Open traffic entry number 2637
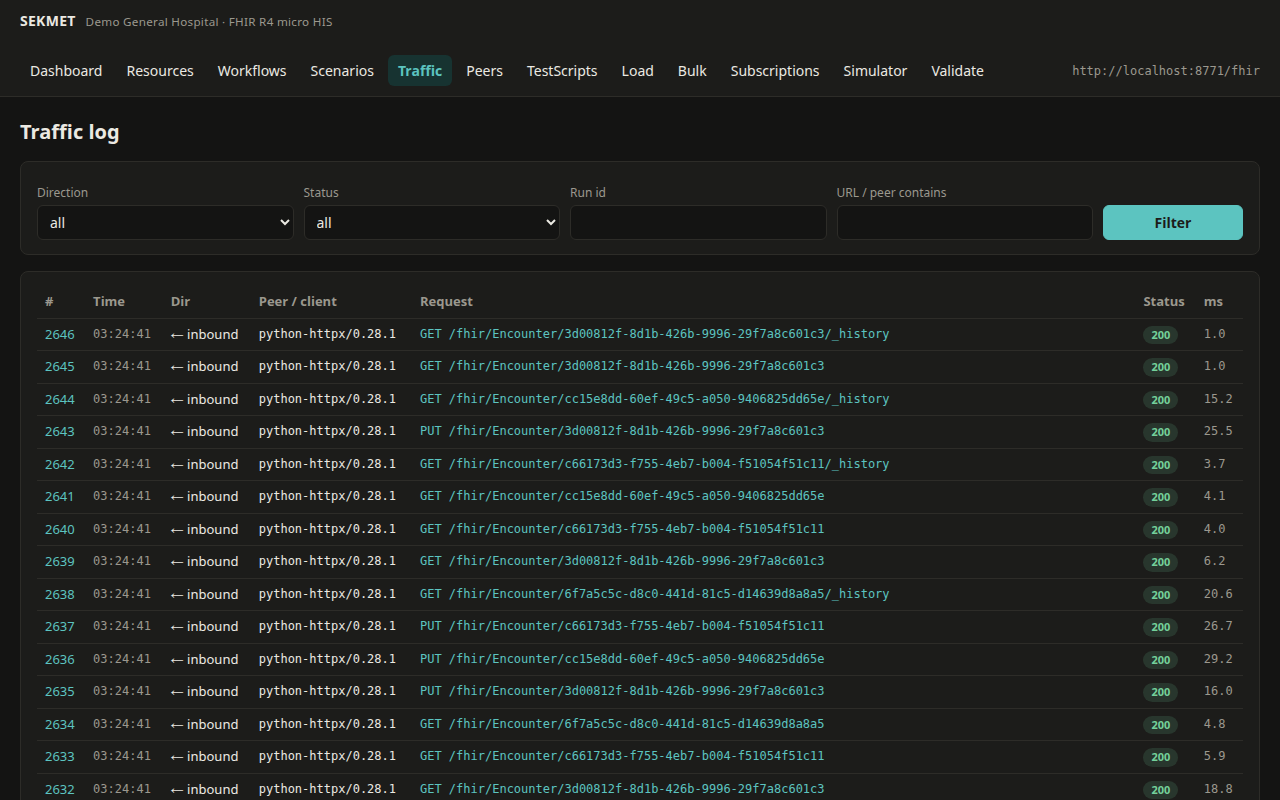The width and height of the screenshot is (1280, 800). 60,626
